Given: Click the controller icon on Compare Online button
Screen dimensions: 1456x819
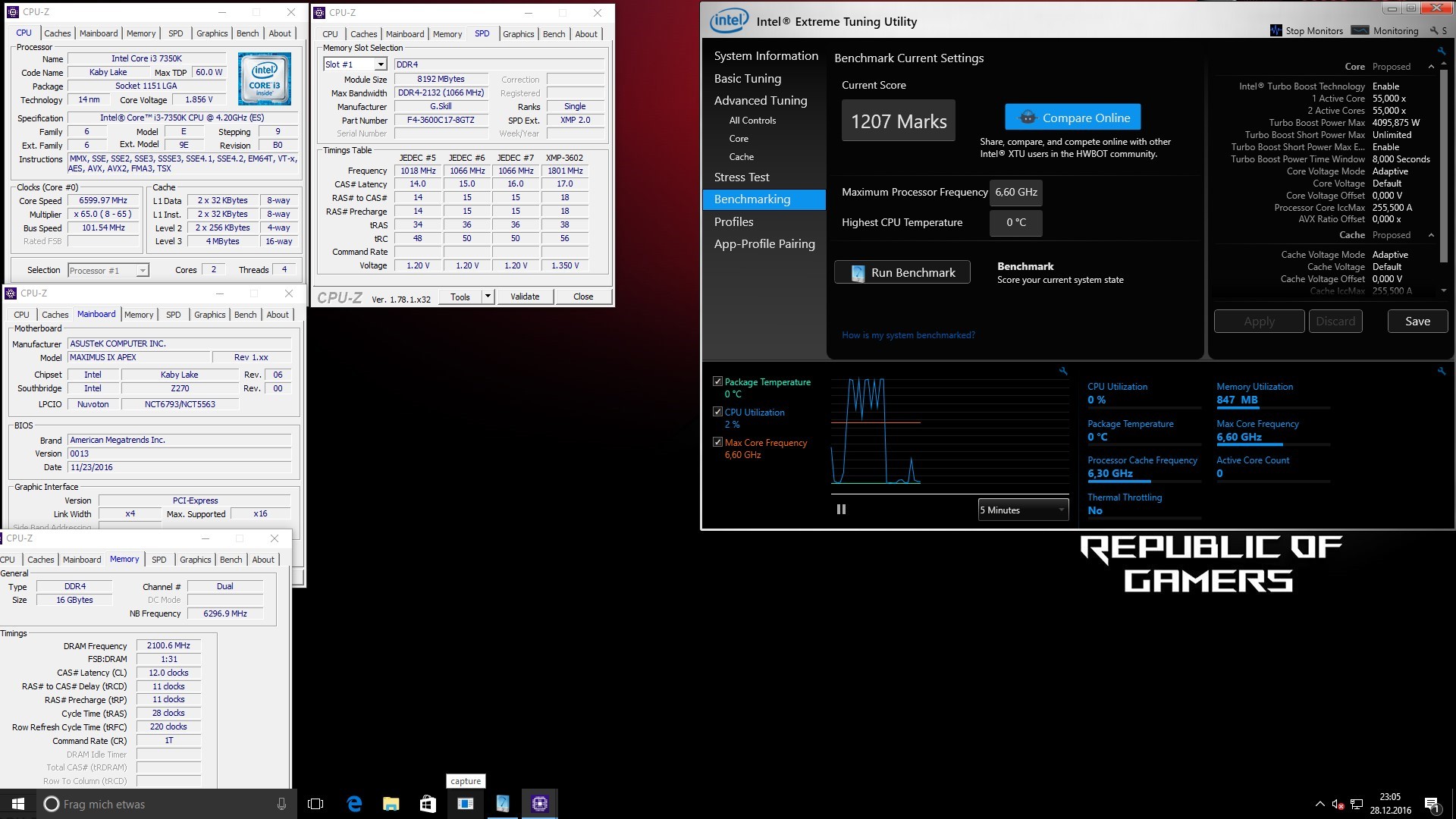Looking at the screenshot, I should (1028, 118).
